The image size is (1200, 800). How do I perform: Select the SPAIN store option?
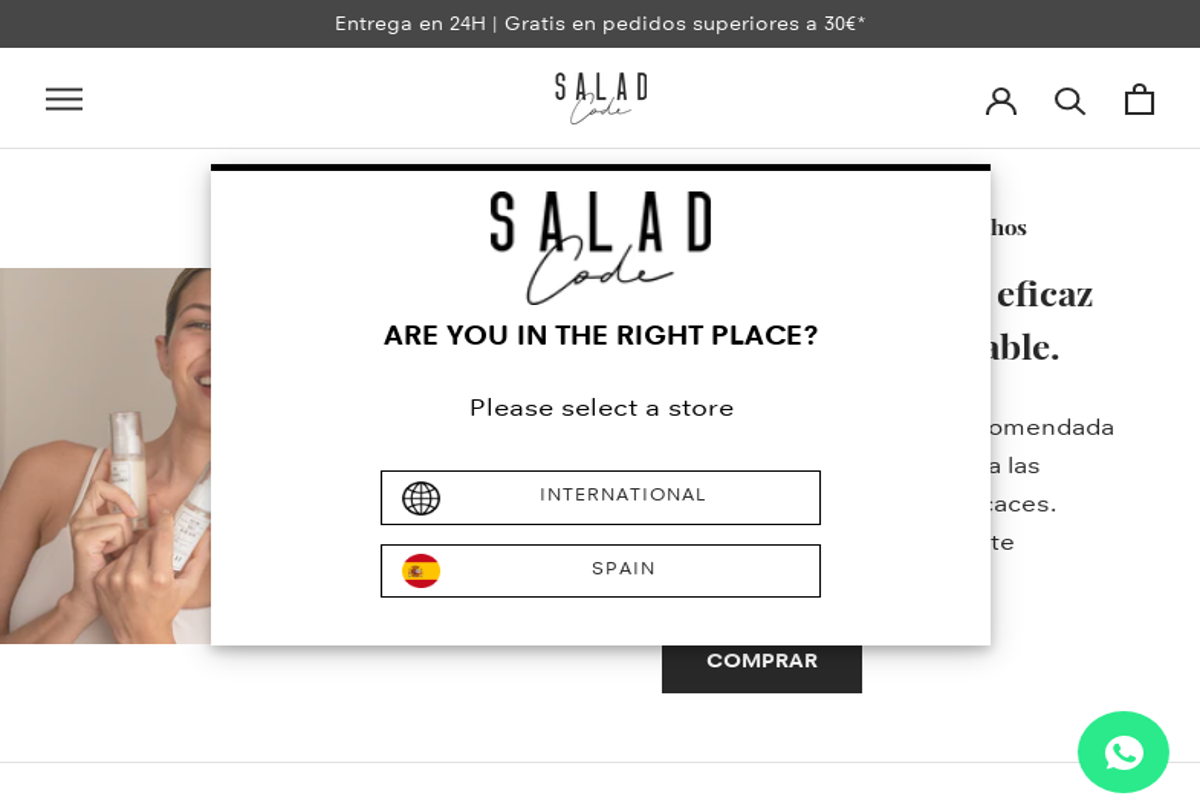(x=600, y=570)
